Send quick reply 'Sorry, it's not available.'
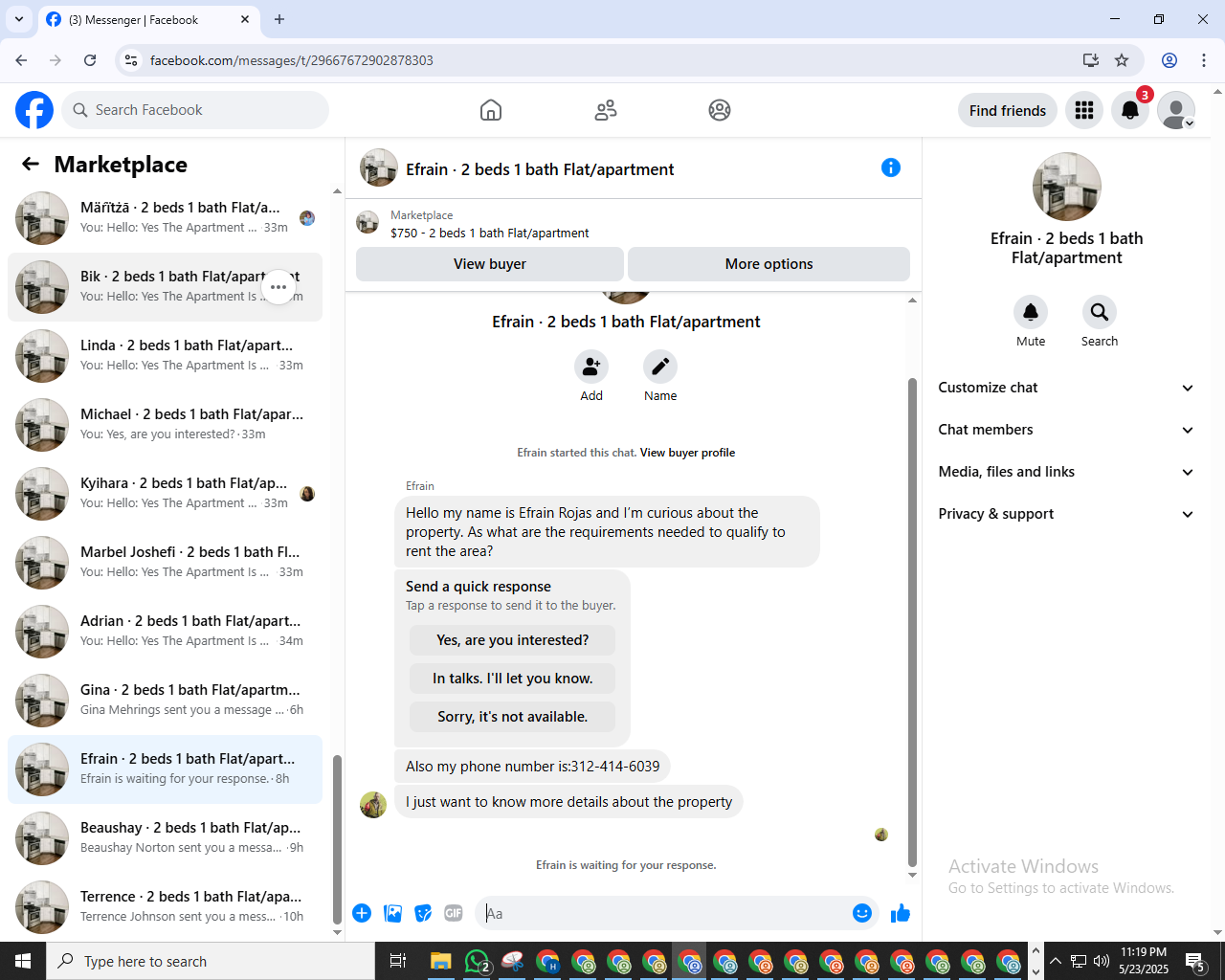1225x980 pixels. click(512, 717)
